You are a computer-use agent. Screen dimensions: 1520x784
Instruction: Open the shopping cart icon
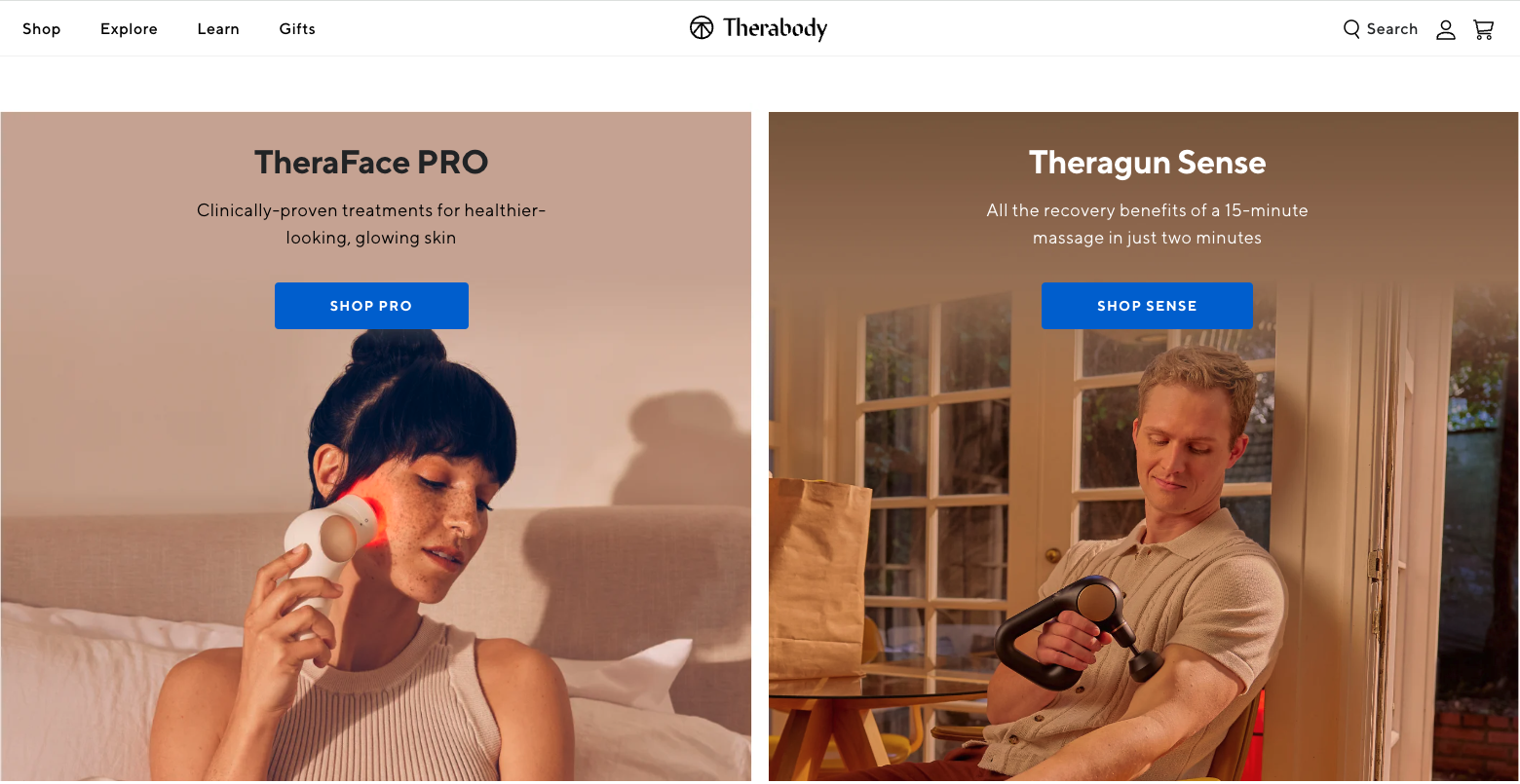[x=1484, y=29]
